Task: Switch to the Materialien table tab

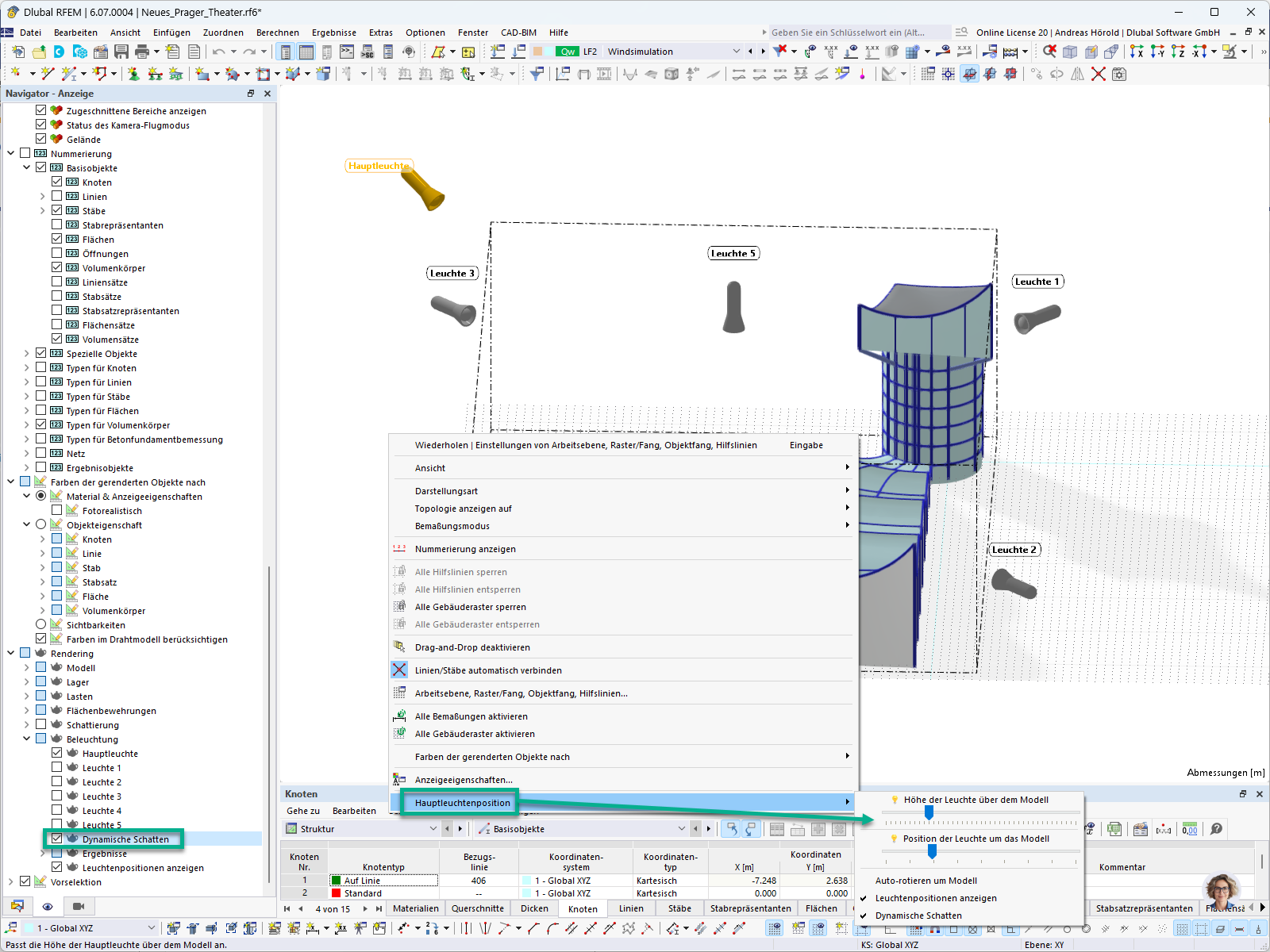Action: tap(415, 908)
